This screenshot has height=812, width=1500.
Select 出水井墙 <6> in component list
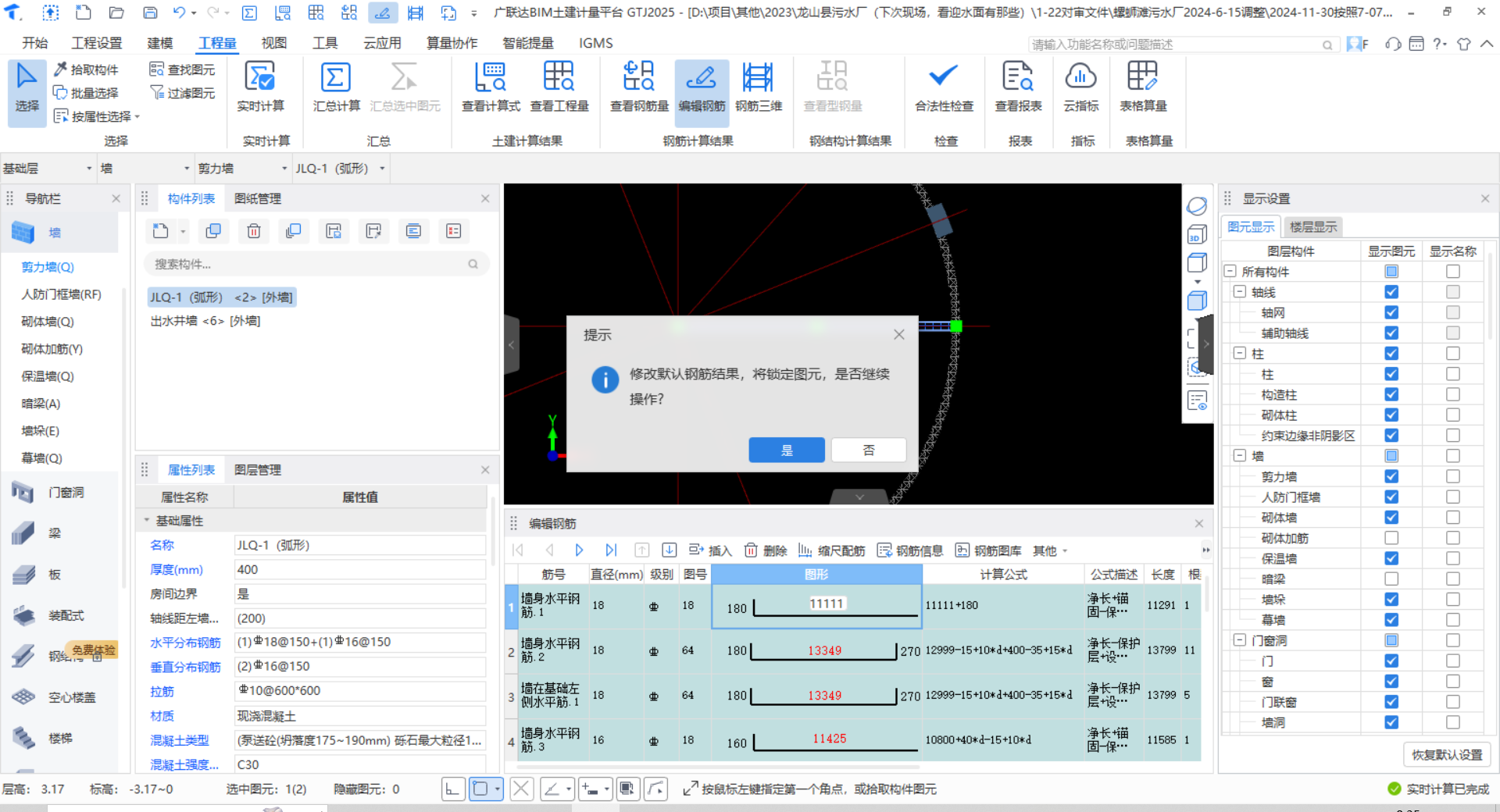[205, 321]
